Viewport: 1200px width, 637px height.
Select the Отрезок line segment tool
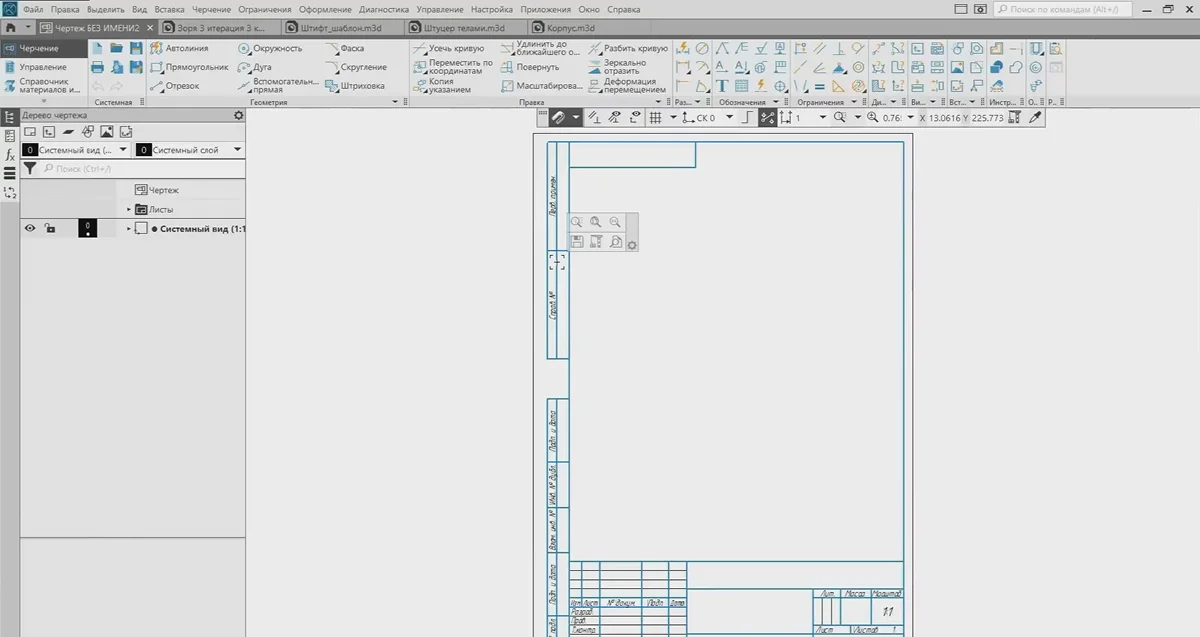175,86
